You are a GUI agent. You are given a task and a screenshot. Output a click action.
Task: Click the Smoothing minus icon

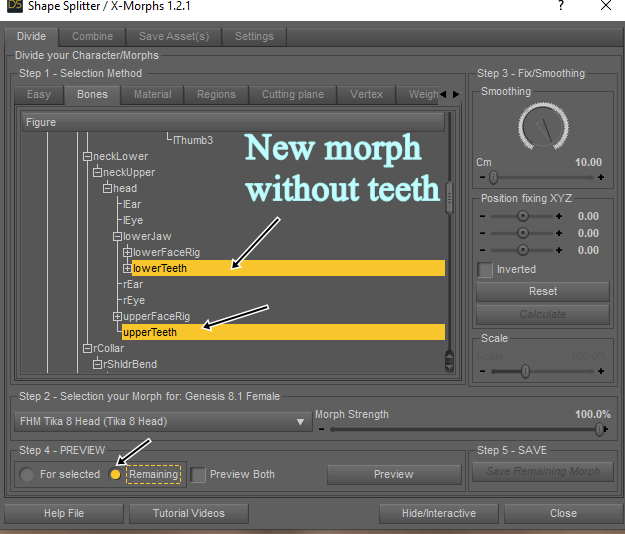click(x=482, y=177)
